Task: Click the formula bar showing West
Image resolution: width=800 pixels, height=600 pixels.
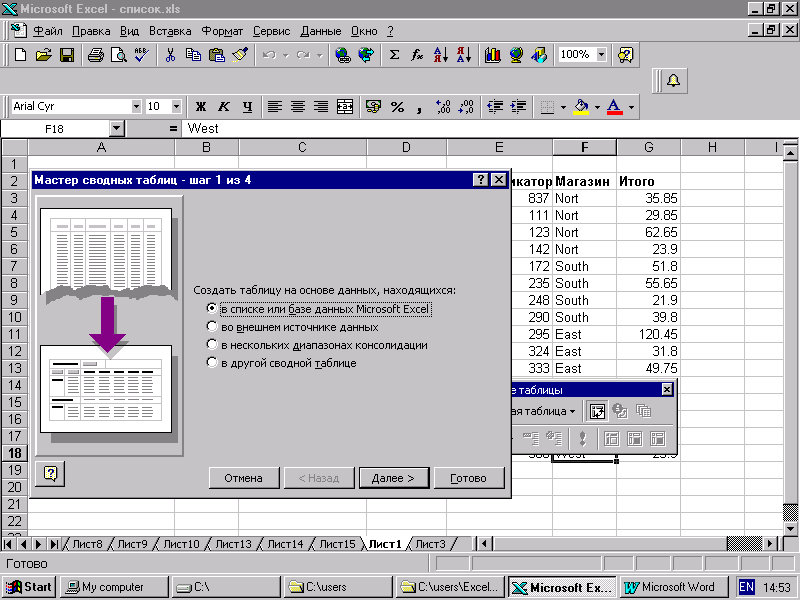Action: click(490, 129)
